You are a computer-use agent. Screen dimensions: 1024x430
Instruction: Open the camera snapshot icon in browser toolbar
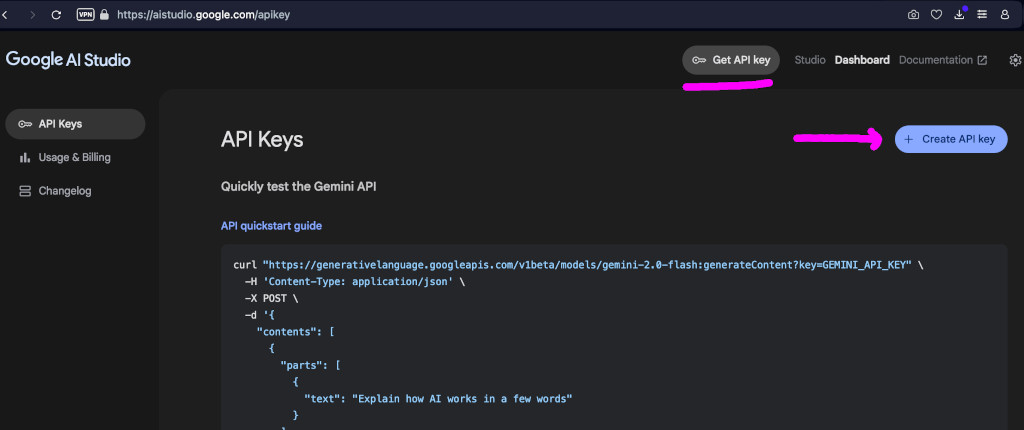click(x=914, y=14)
